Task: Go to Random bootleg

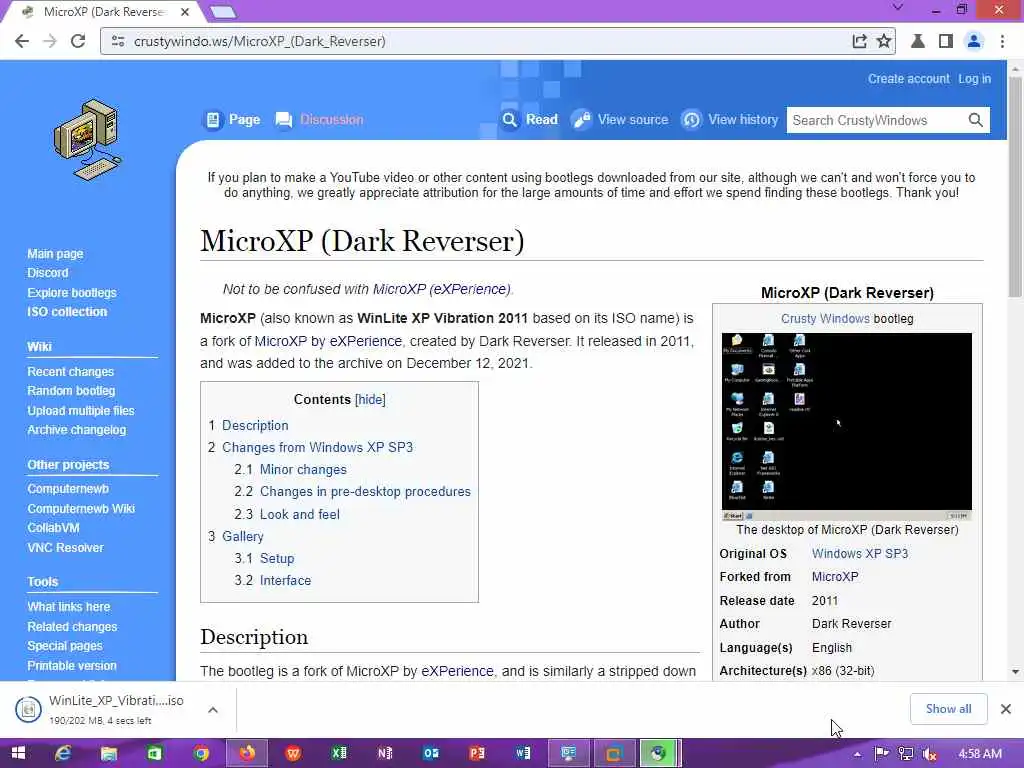Action: [71, 391]
